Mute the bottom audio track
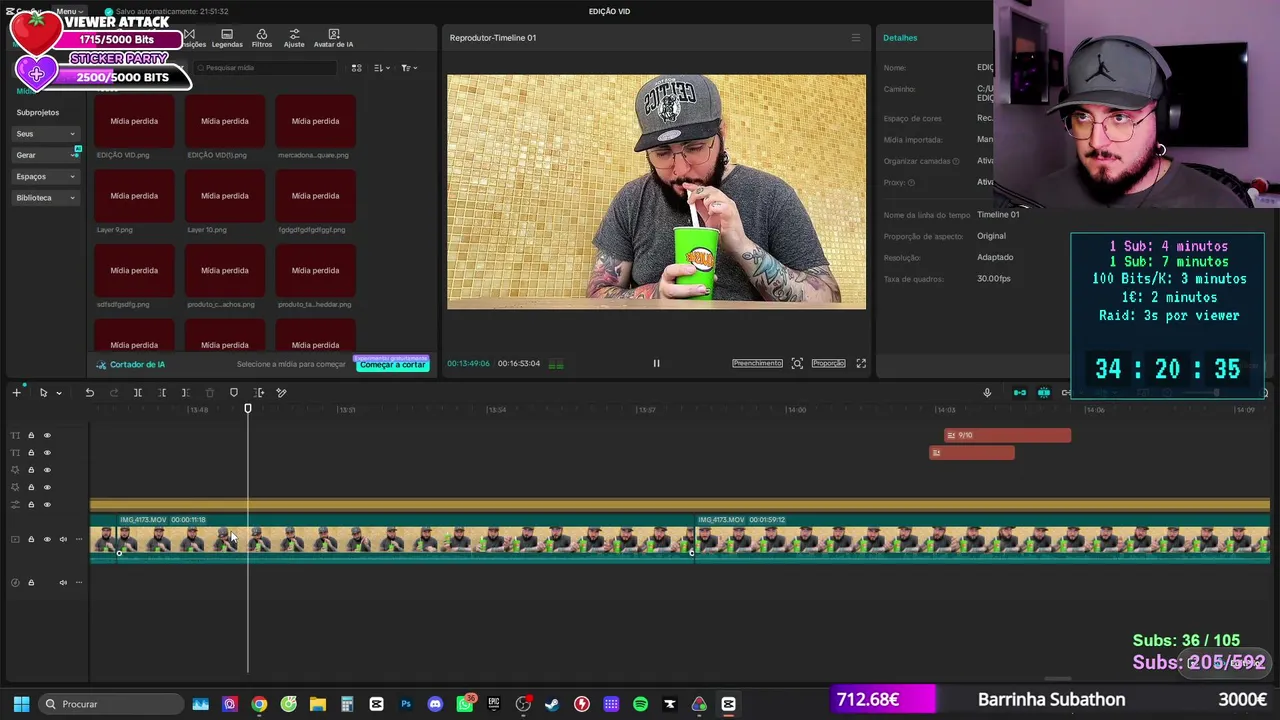Screen dimensions: 1280x720 (63, 583)
